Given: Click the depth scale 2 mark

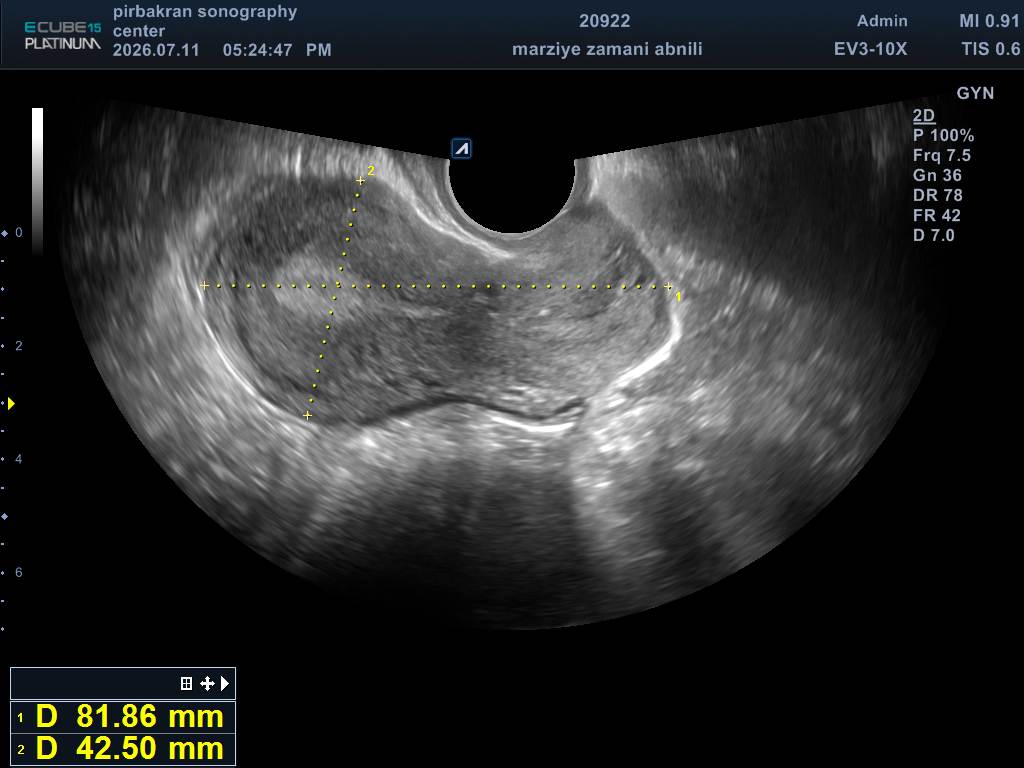Looking at the screenshot, I should click(18, 345).
